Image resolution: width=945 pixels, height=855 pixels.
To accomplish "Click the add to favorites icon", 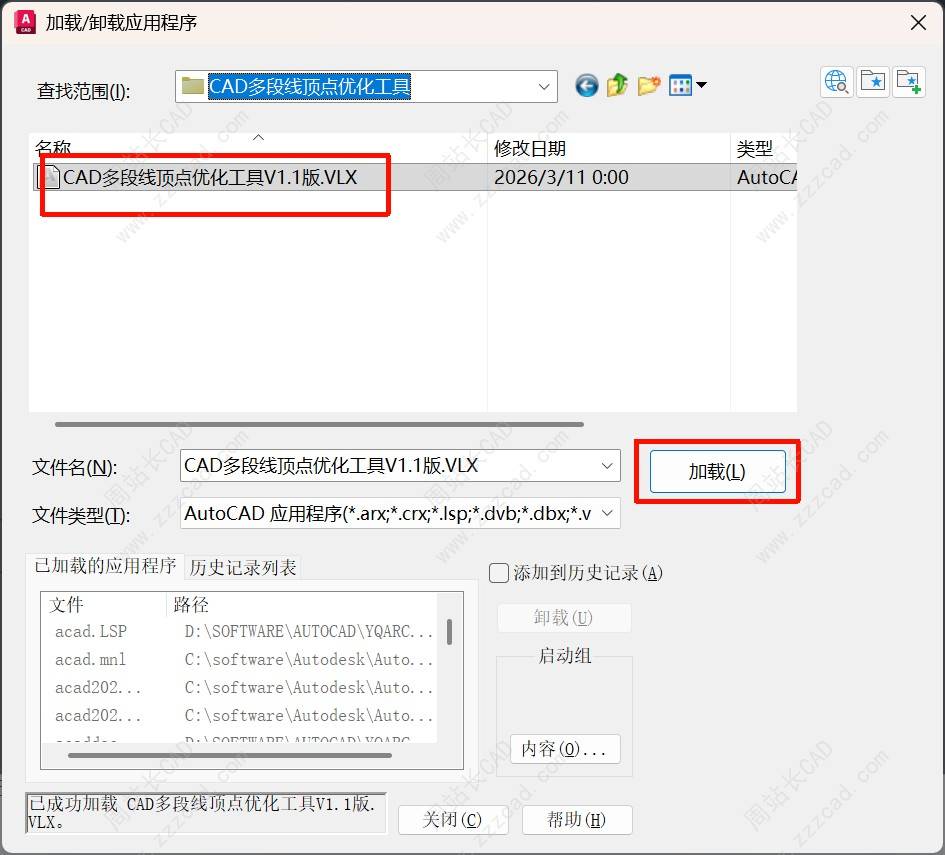I will click(x=908, y=82).
